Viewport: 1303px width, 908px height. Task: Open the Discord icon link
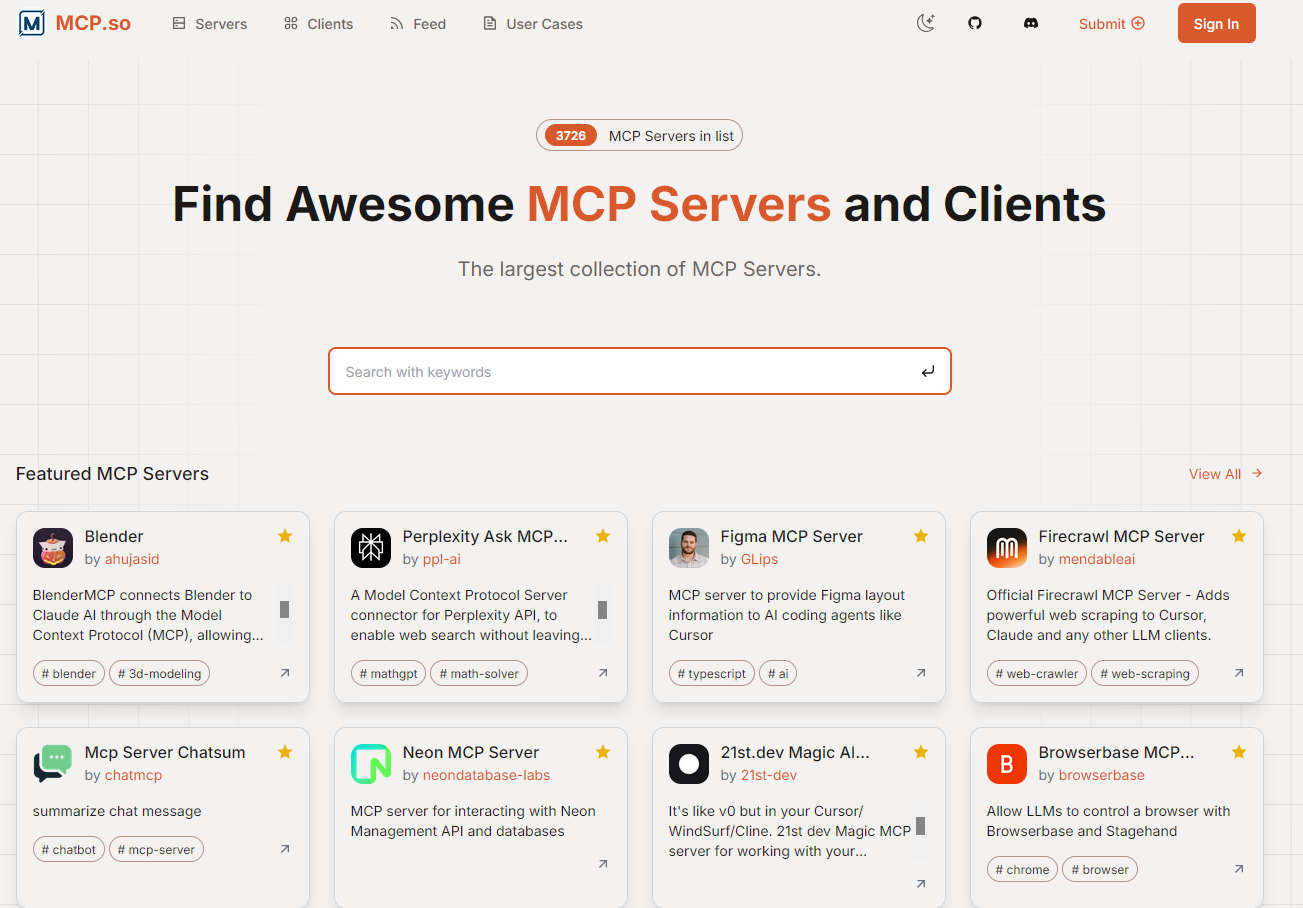1031,23
